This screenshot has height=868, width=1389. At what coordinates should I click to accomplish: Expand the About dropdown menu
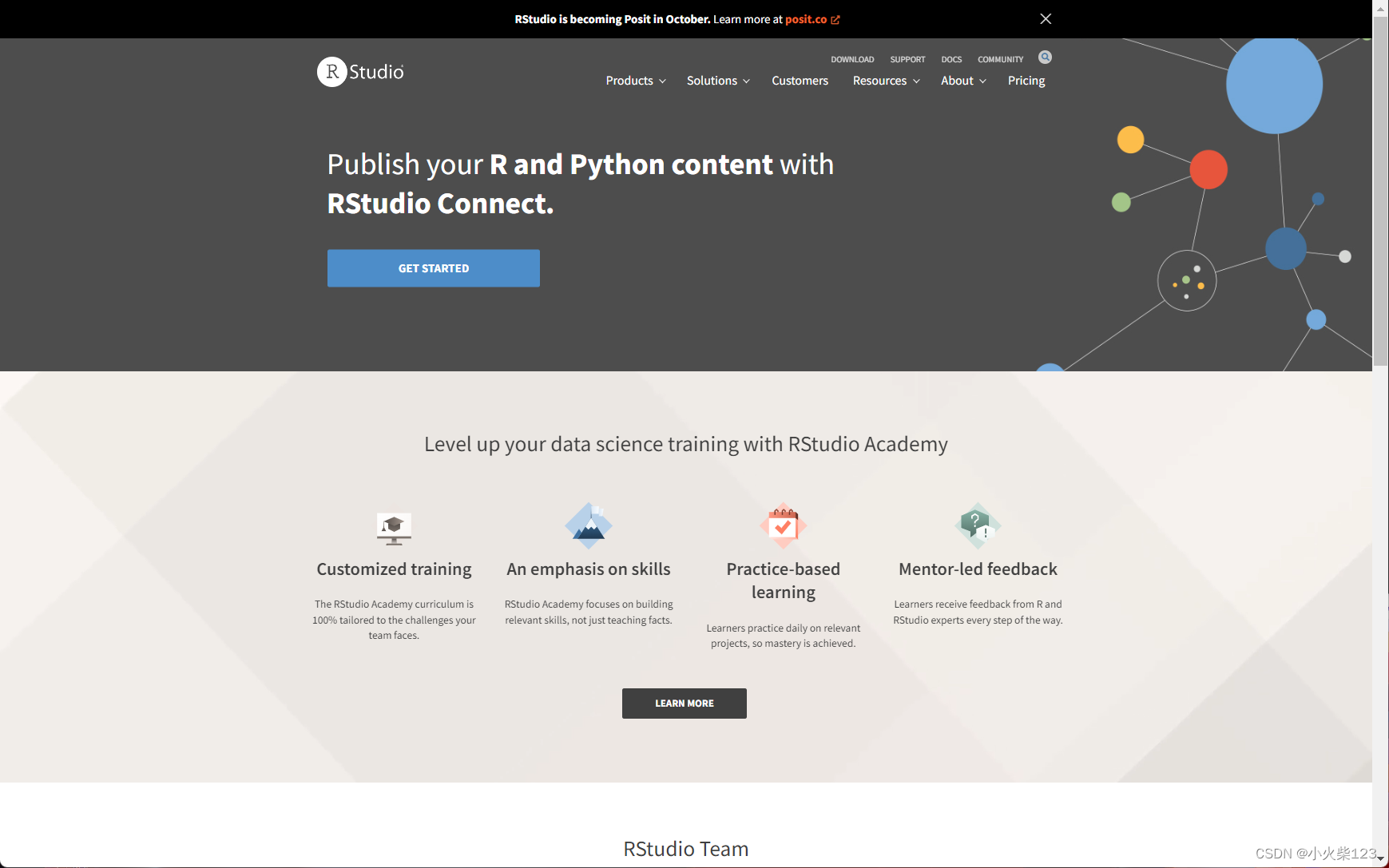click(963, 81)
